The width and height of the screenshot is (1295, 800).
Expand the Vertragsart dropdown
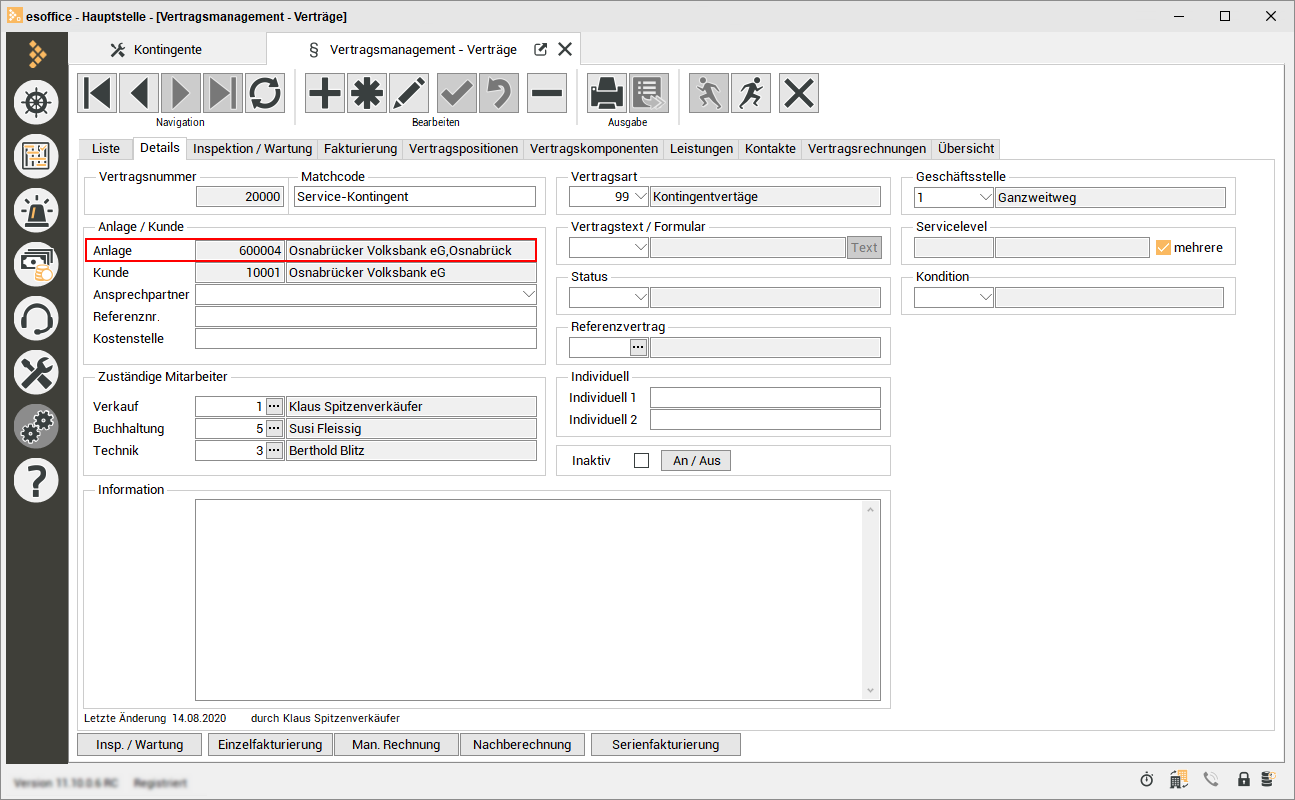tap(640, 197)
